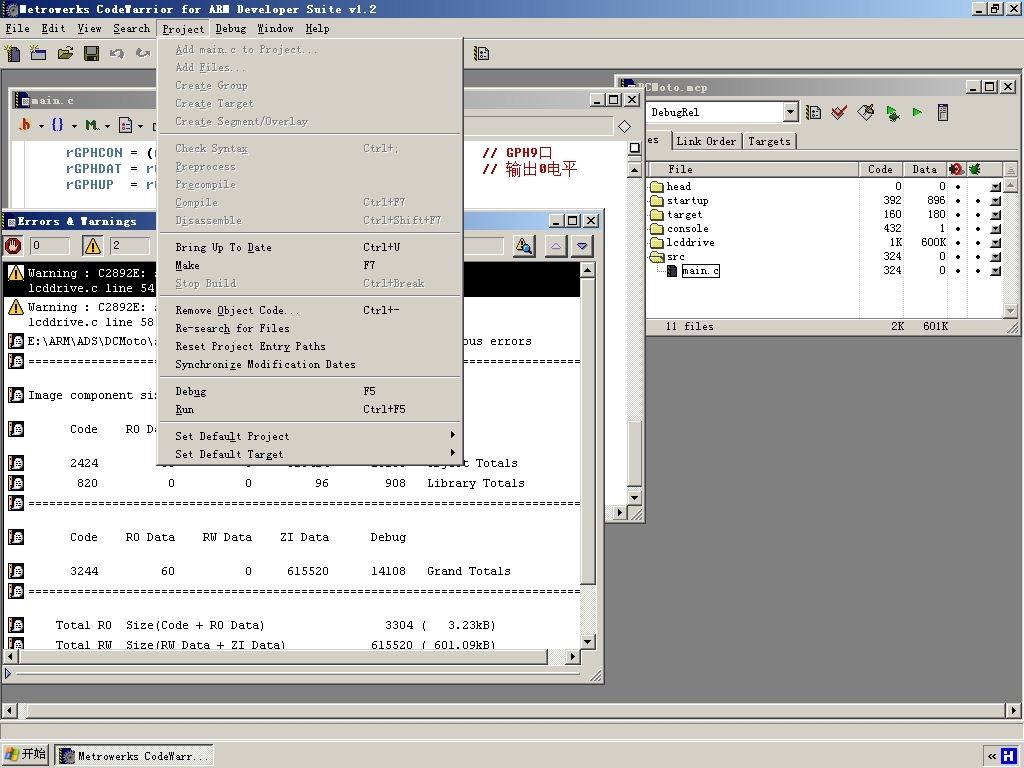Expand Set Default Target submenu
This screenshot has height=768, width=1024.
(x=310, y=454)
